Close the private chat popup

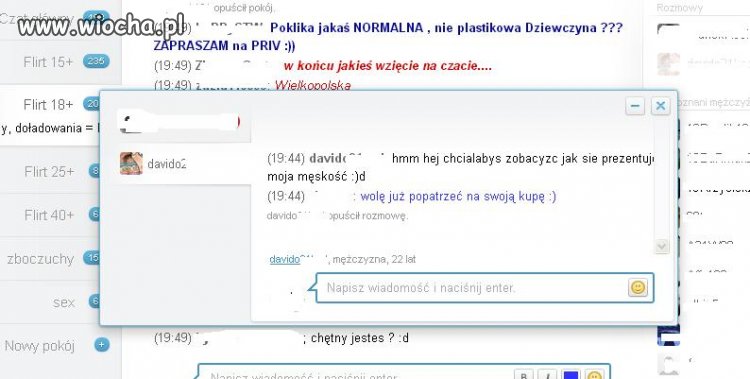coord(661,106)
